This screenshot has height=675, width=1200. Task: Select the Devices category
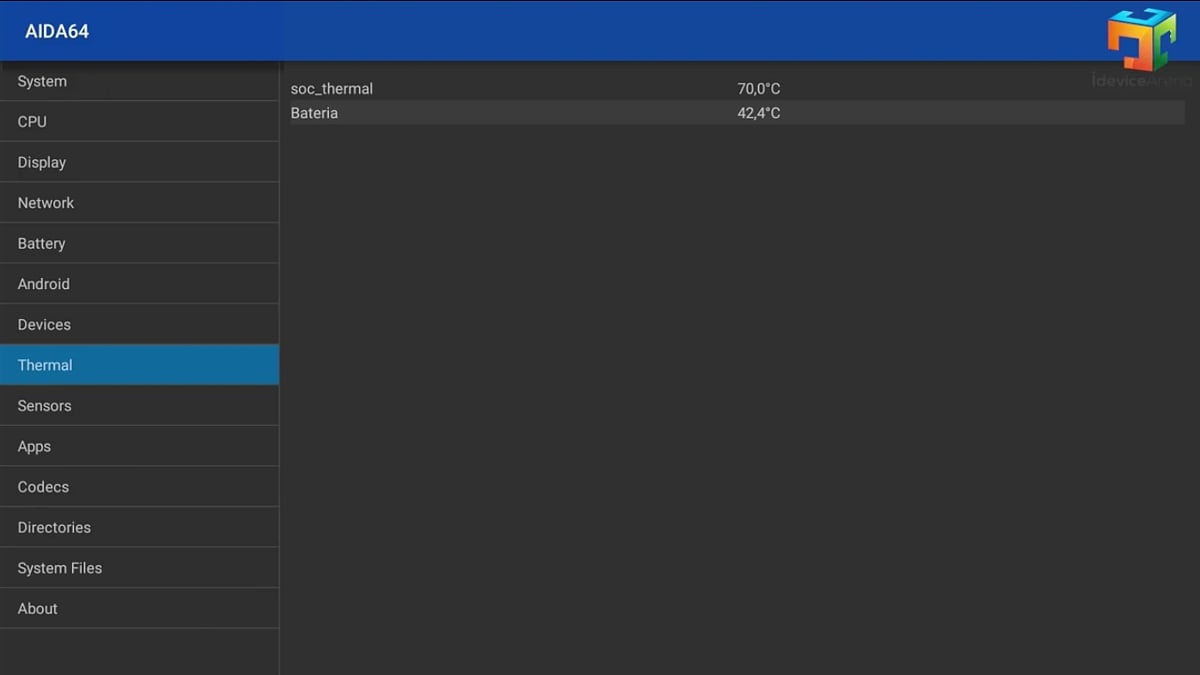(x=43, y=324)
